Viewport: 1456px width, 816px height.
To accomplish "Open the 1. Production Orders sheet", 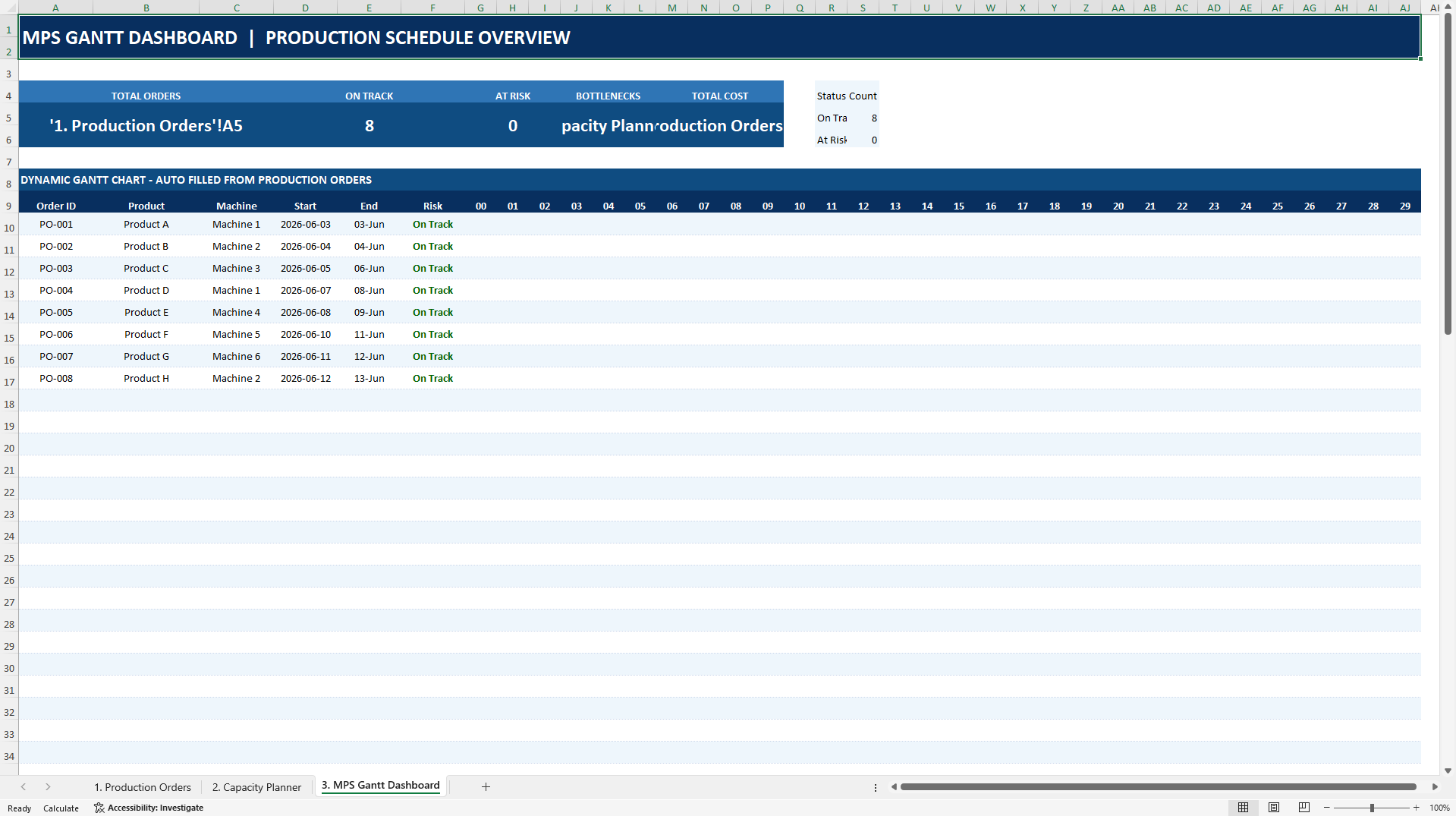I will [143, 787].
